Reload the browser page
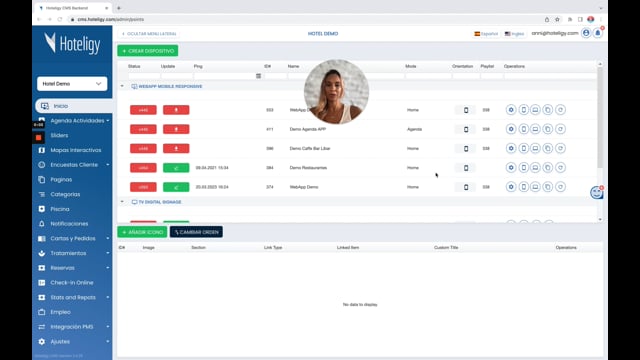Screen dimensions: 640x360 pyautogui.click(x=60, y=19)
